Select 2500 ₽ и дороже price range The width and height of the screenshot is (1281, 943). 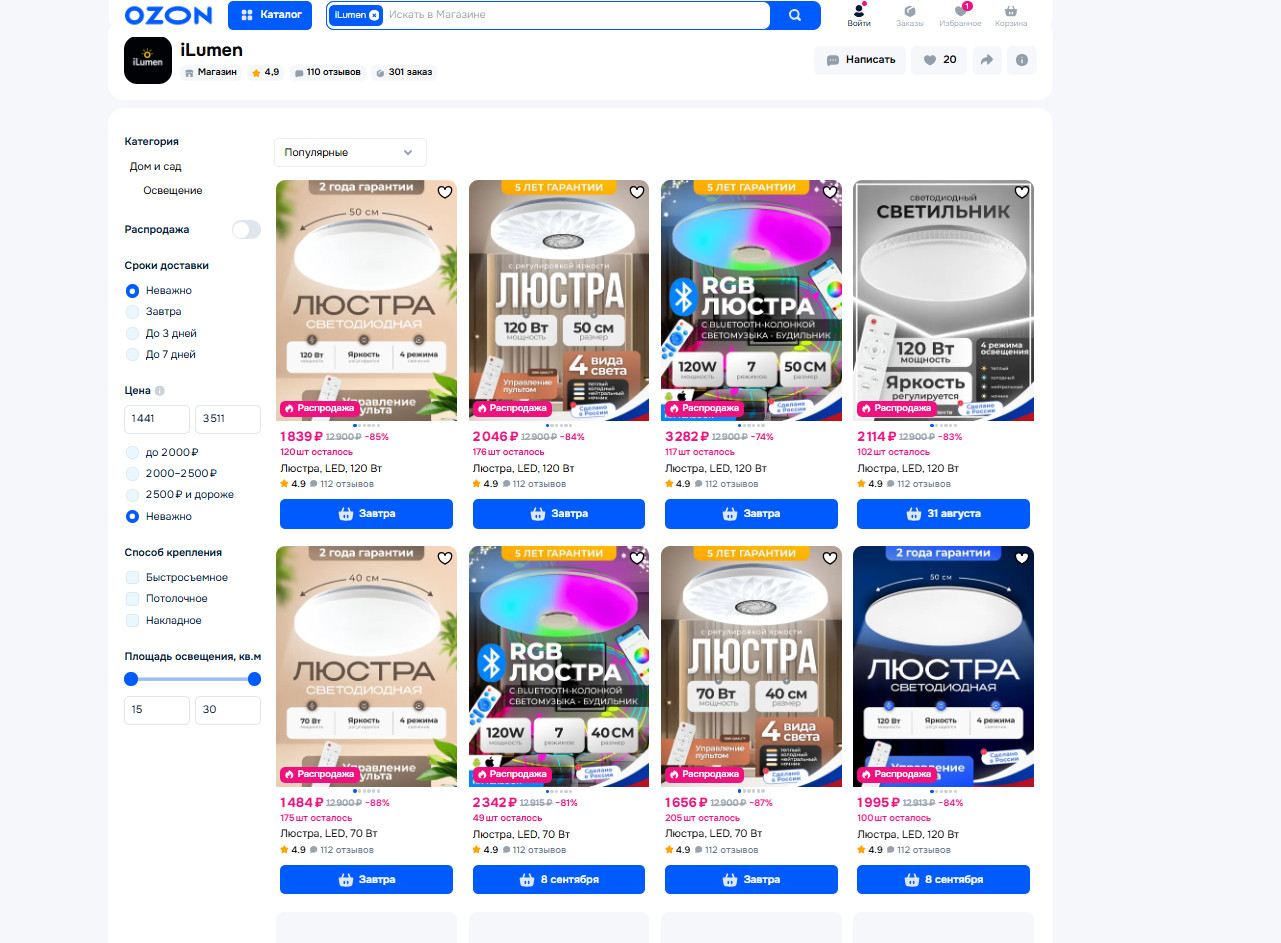[132, 495]
